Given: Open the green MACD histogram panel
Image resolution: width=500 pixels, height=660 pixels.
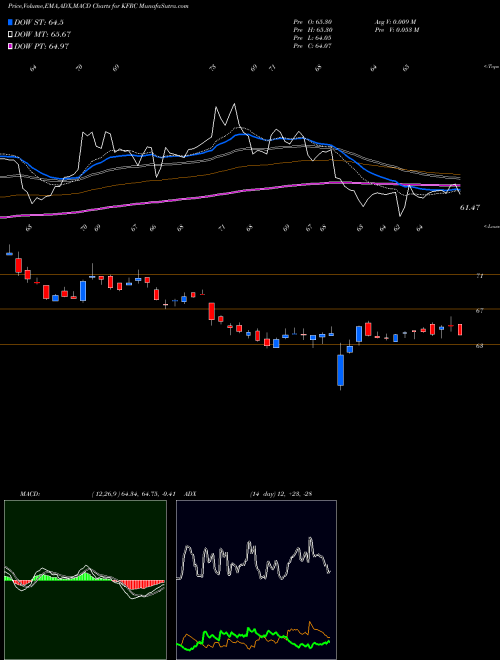Looking at the screenshot, I should tap(85, 580).
